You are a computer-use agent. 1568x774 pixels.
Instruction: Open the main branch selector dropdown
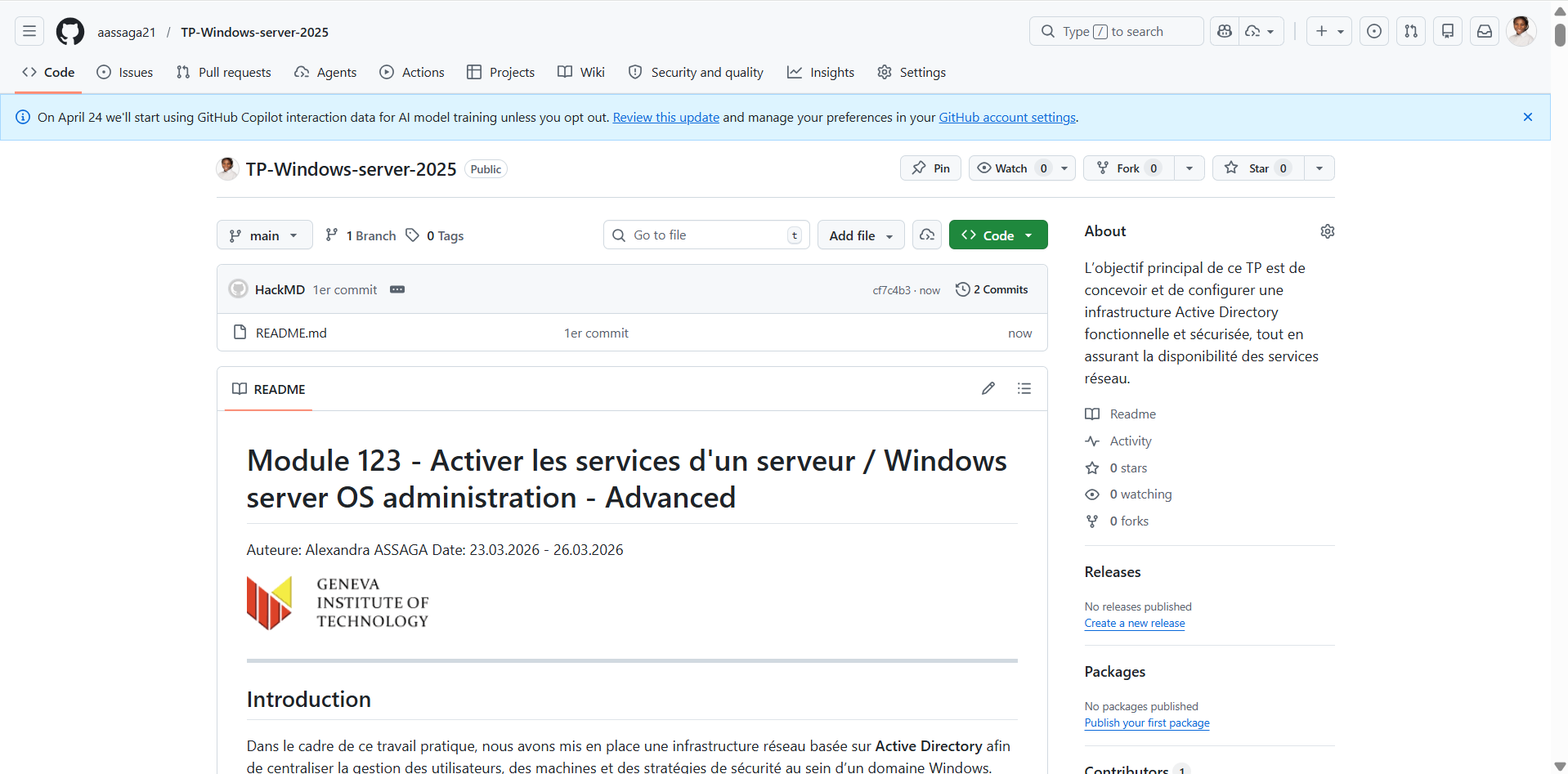click(265, 235)
